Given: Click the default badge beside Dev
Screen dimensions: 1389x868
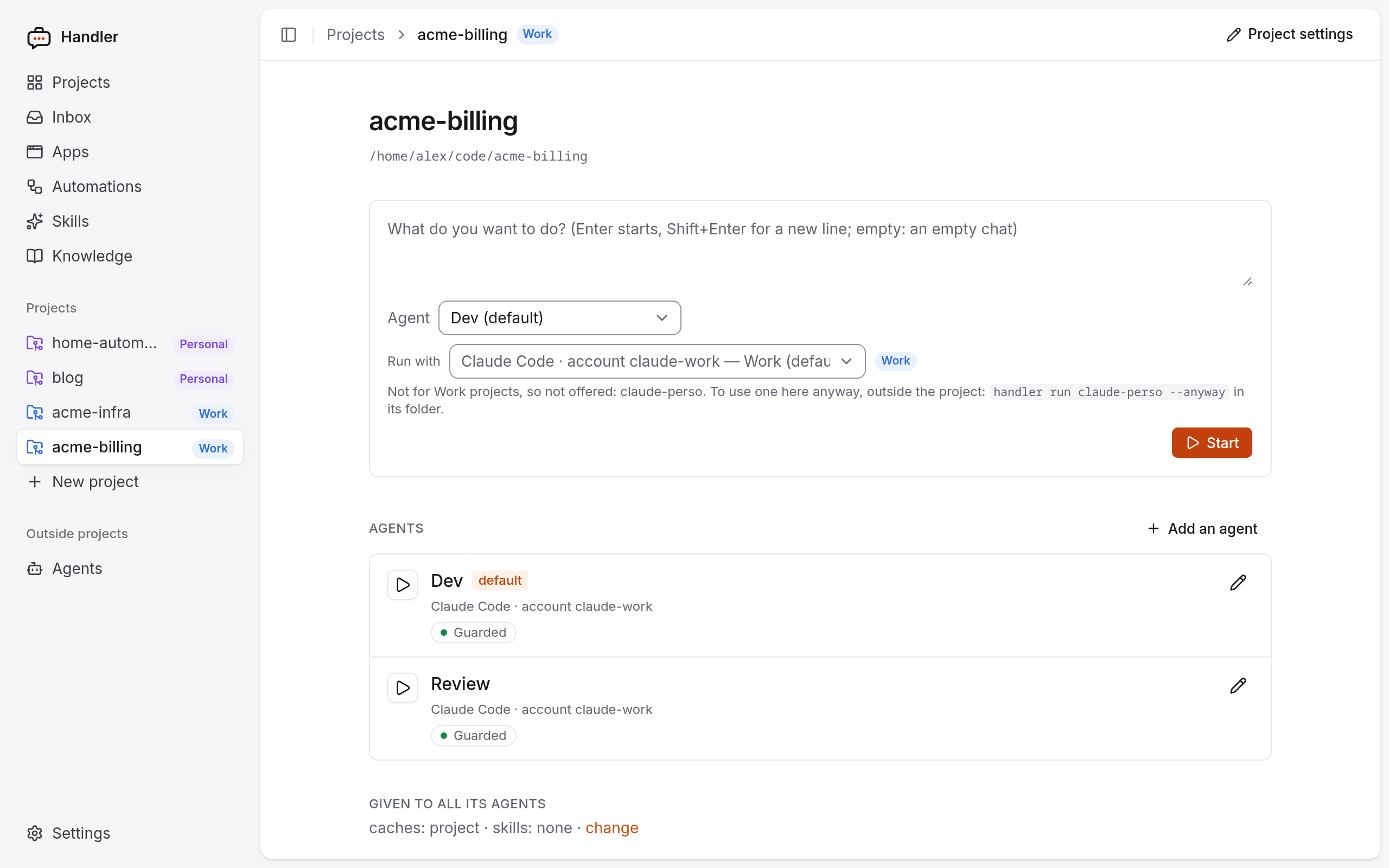Looking at the screenshot, I should tap(500, 581).
